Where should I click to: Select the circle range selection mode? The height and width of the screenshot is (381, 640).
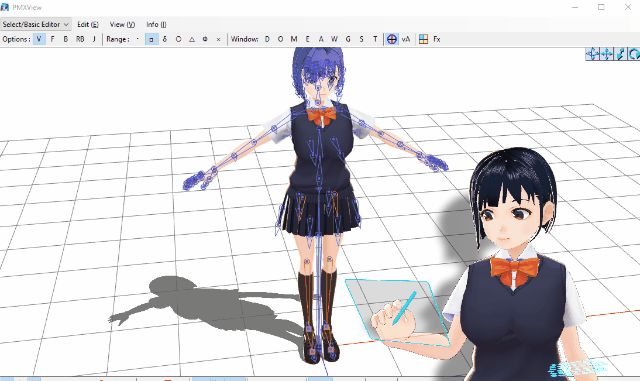pyautogui.click(x=178, y=39)
